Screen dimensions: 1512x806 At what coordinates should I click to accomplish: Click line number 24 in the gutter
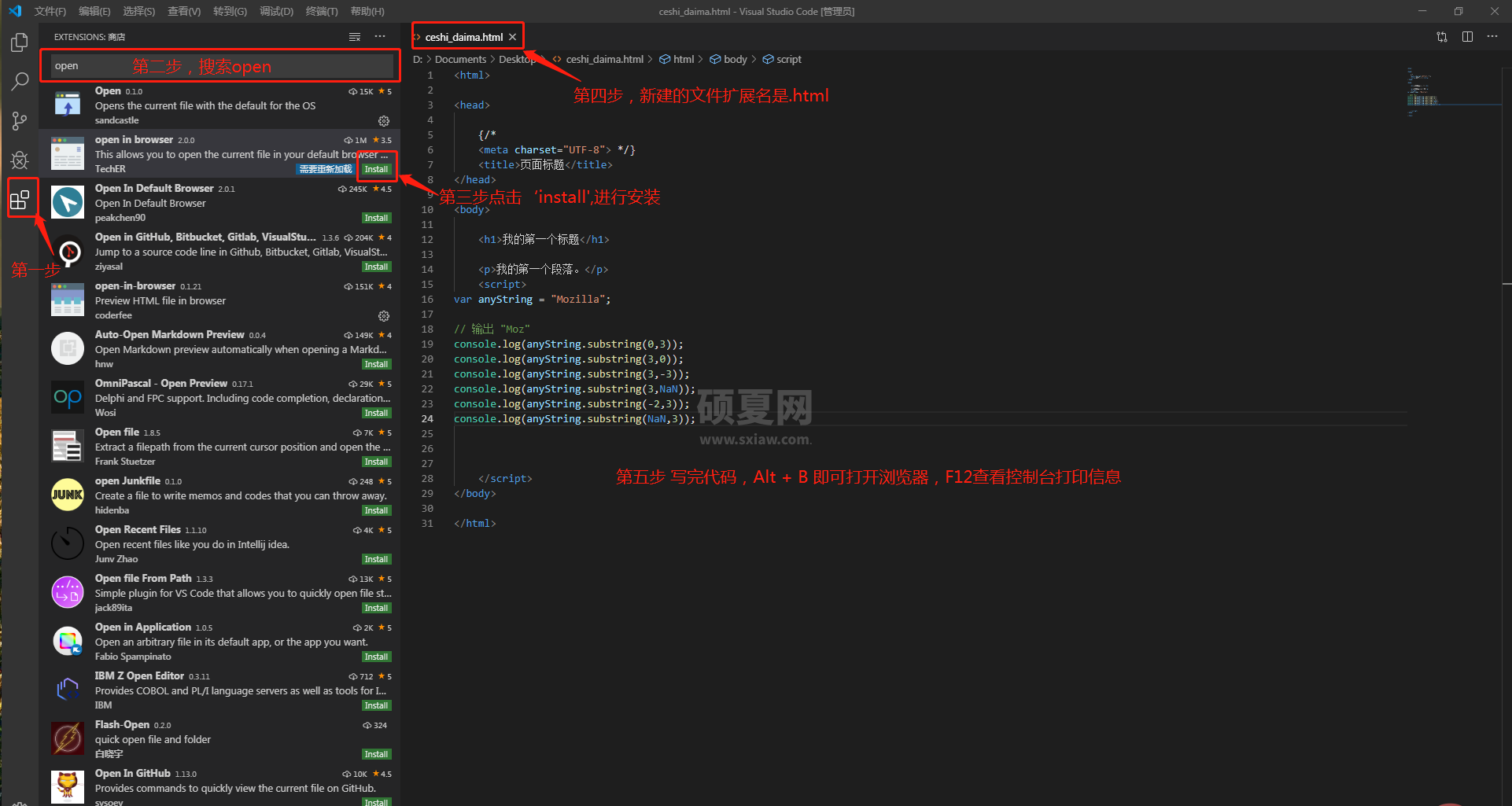(427, 419)
